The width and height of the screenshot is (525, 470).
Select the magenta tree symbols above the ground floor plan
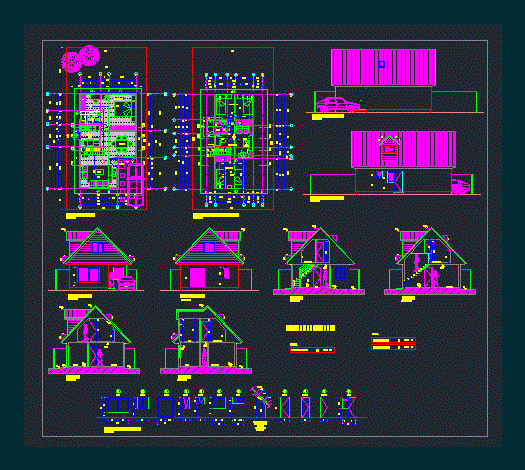80,59
